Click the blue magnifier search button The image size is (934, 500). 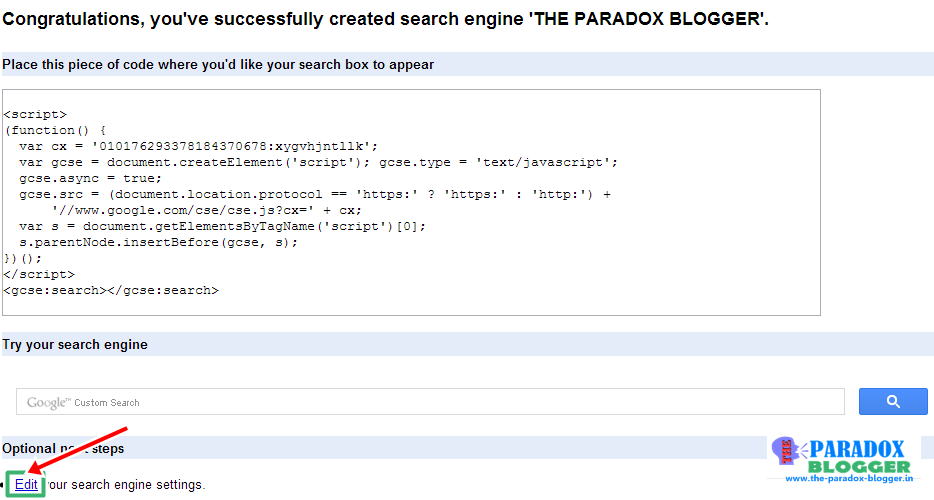coord(893,402)
